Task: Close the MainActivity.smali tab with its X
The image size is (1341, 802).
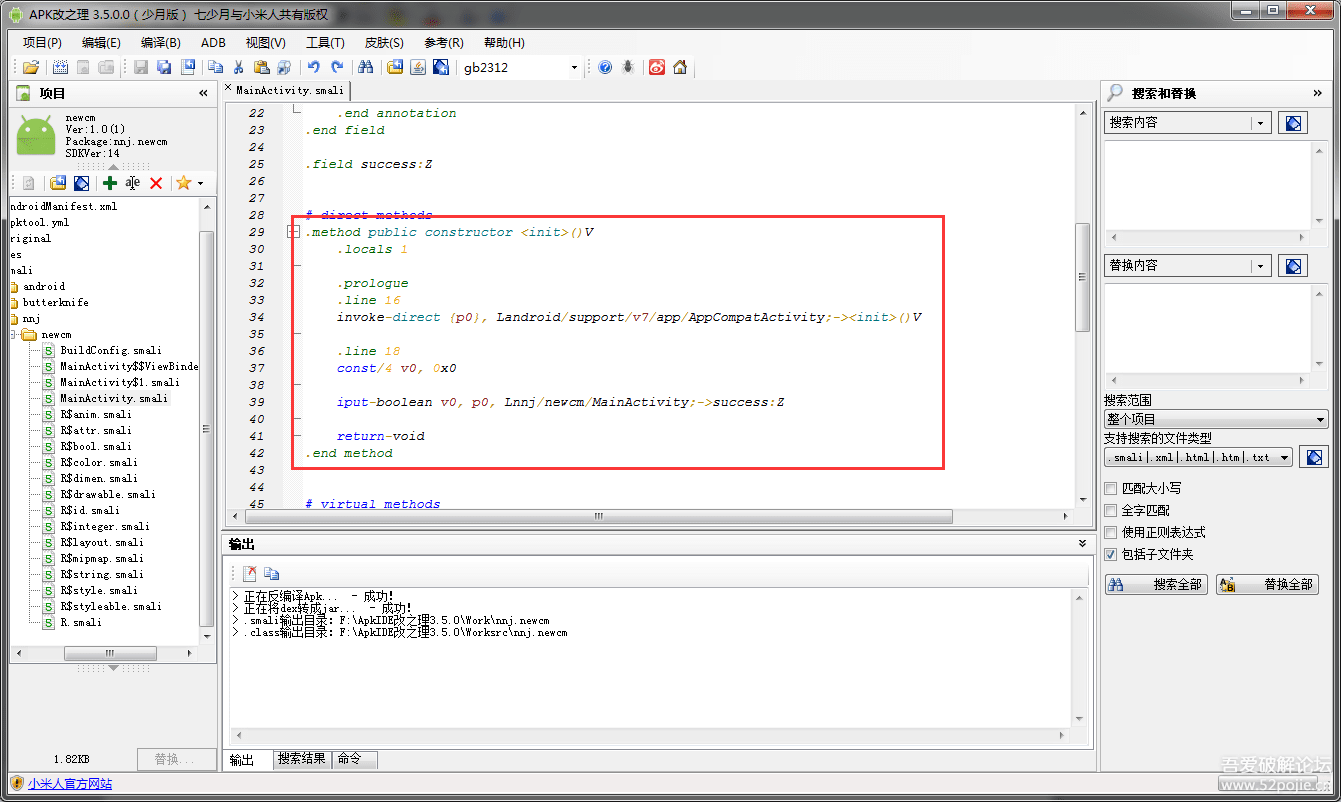Action: click(228, 88)
